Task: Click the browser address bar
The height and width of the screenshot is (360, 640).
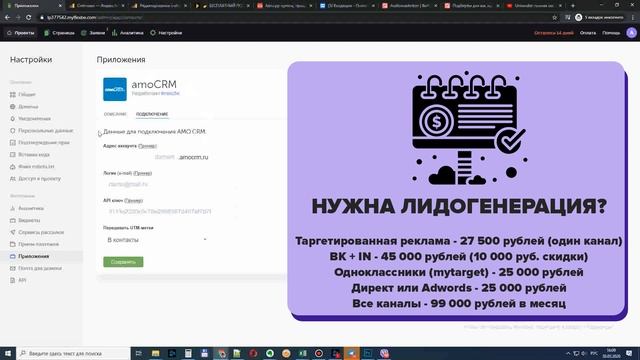Action: click(294, 18)
